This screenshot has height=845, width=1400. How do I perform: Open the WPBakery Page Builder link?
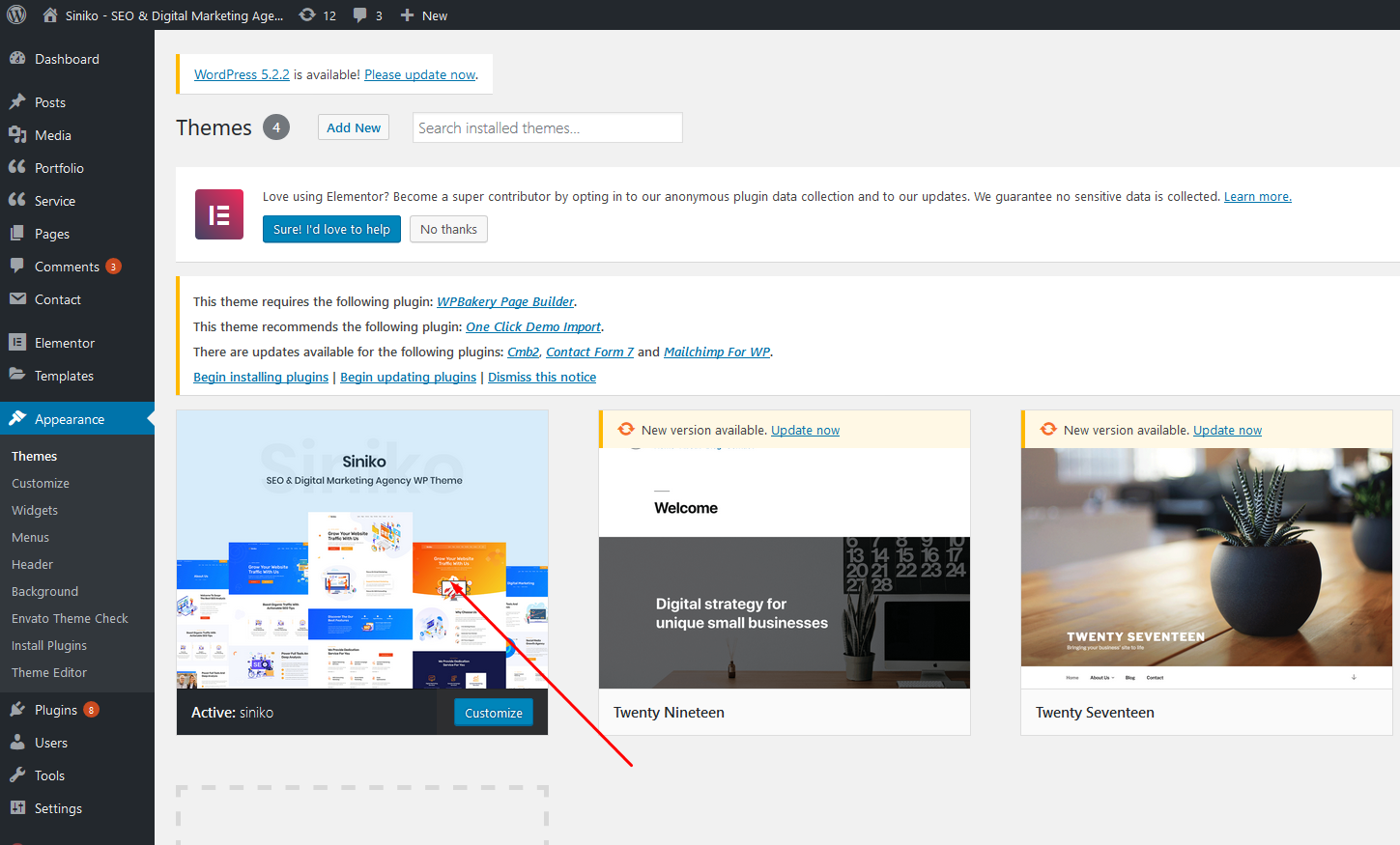point(505,301)
